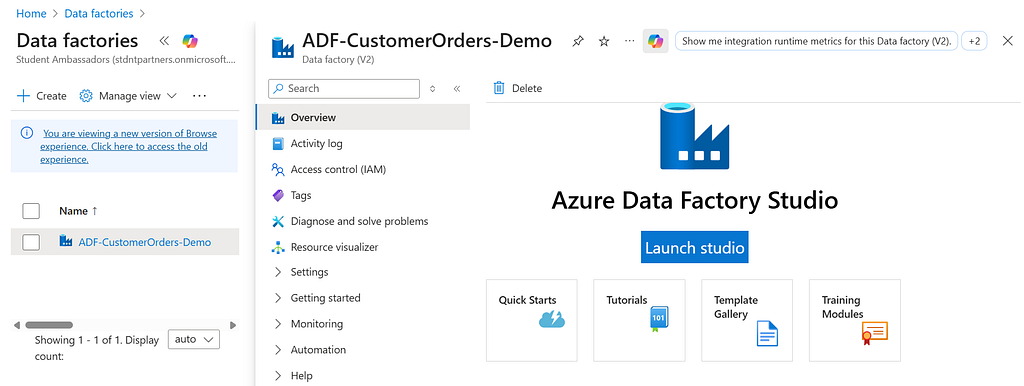Click the plus icon for Create
1024x386 pixels.
tap(24, 96)
